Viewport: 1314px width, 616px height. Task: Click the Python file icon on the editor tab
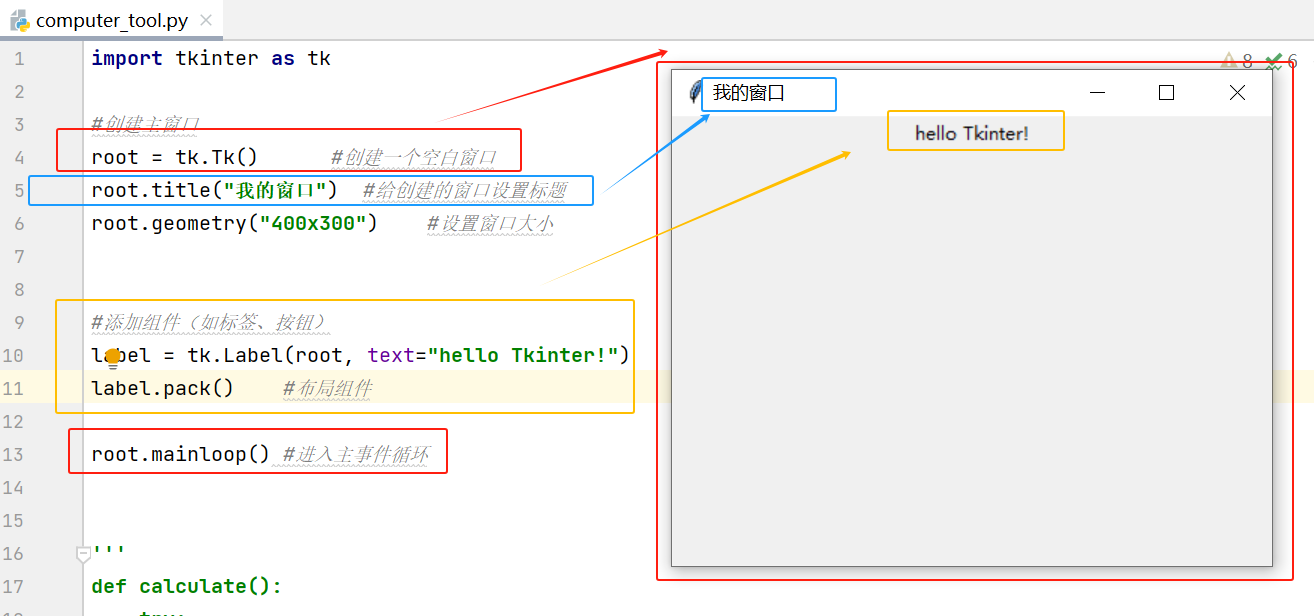tap(18, 18)
